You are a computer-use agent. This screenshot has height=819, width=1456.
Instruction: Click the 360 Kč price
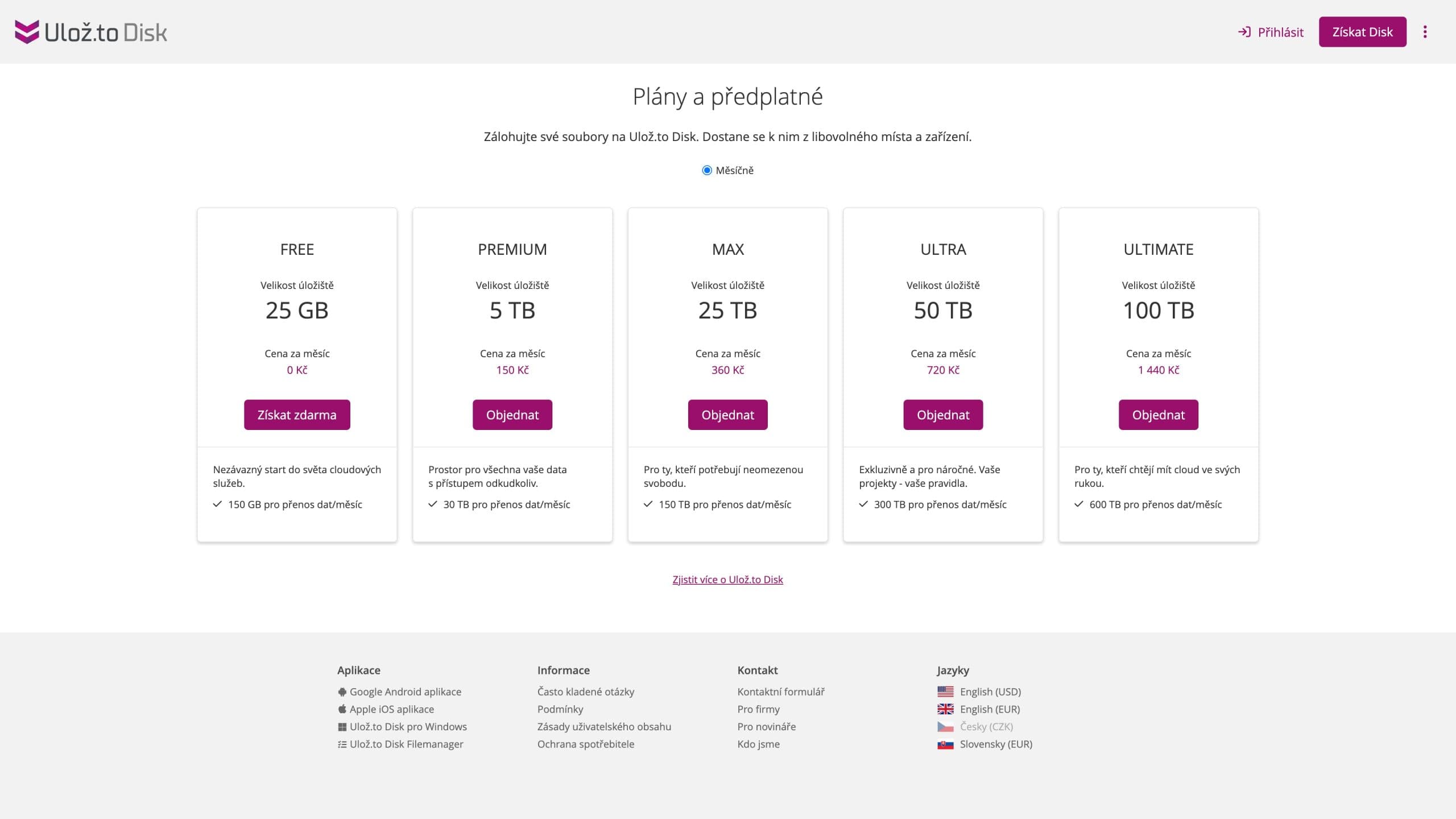[x=728, y=370]
